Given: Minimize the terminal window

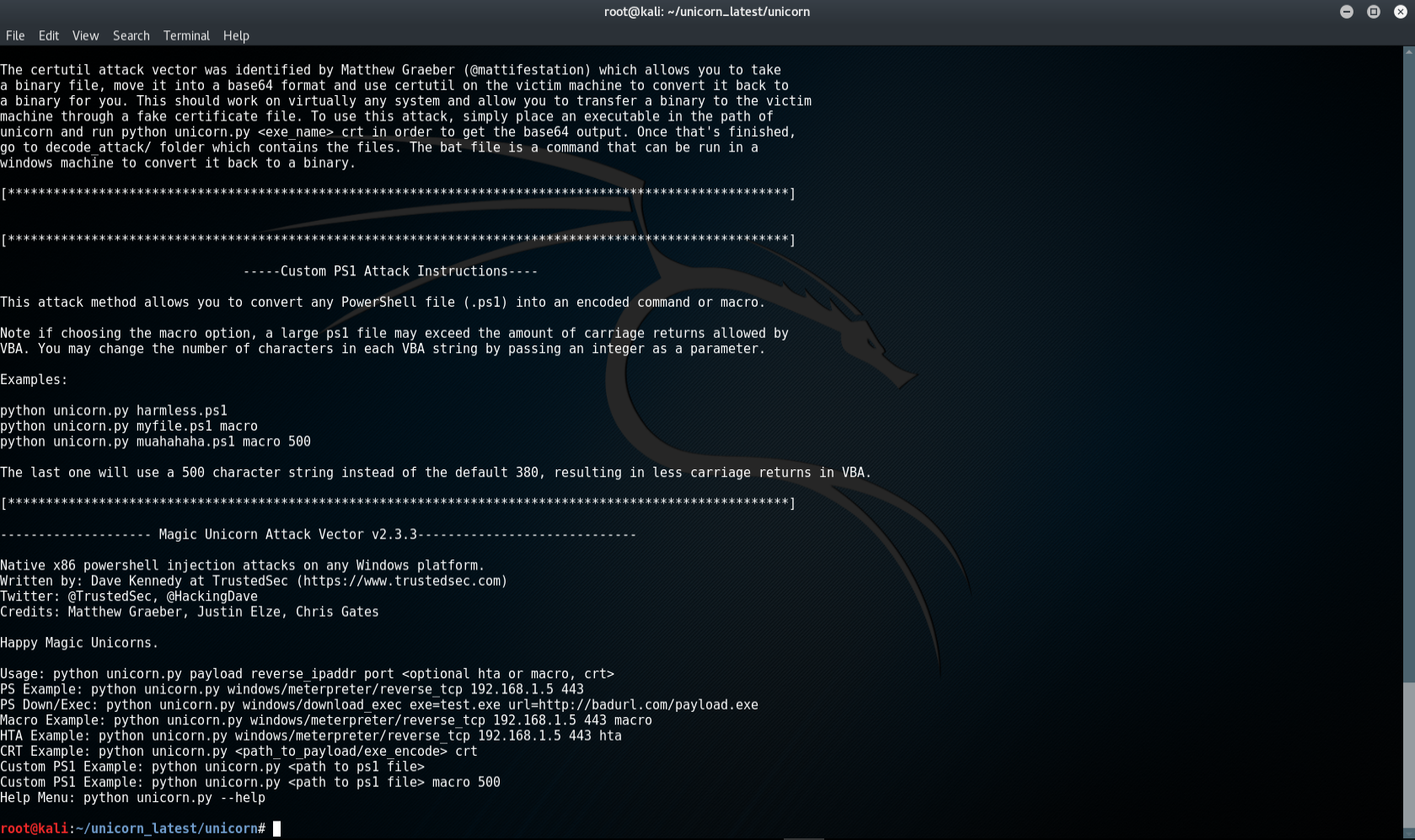Looking at the screenshot, I should point(1347,12).
